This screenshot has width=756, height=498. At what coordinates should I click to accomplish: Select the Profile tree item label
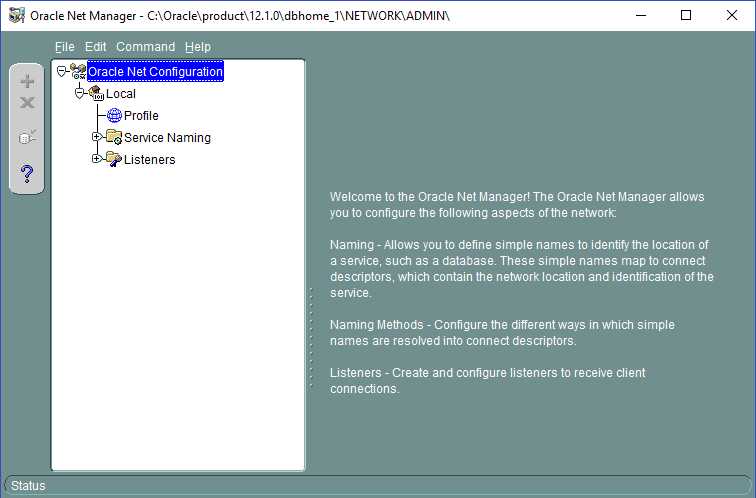[x=141, y=116]
